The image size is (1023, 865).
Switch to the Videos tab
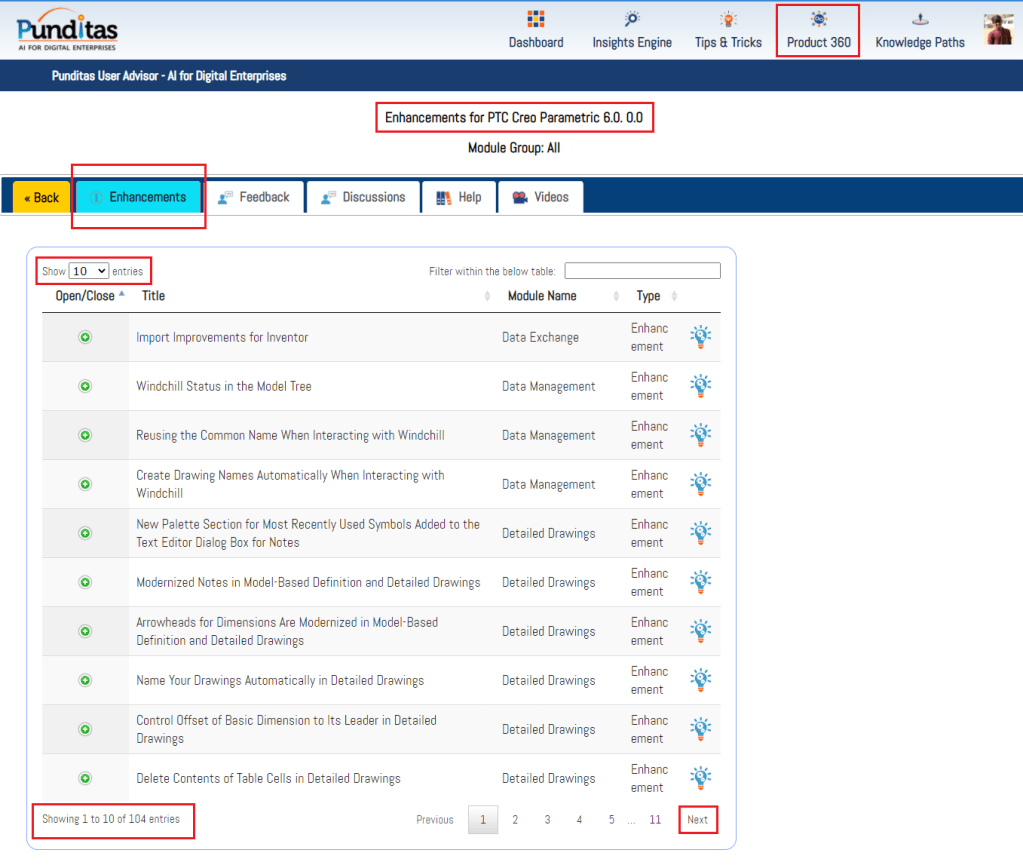tap(541, 197)
